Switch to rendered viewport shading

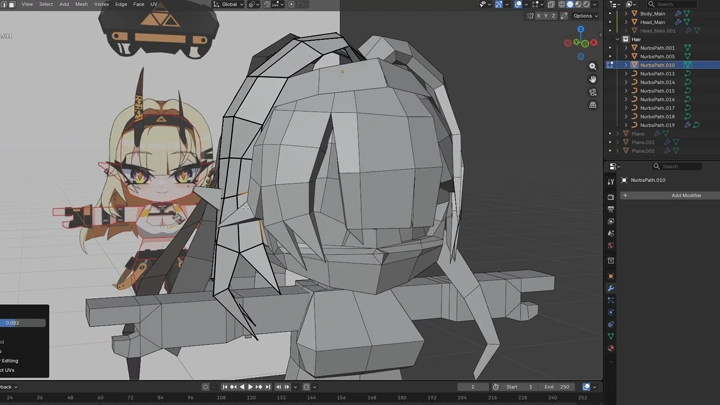pos(586,4)
